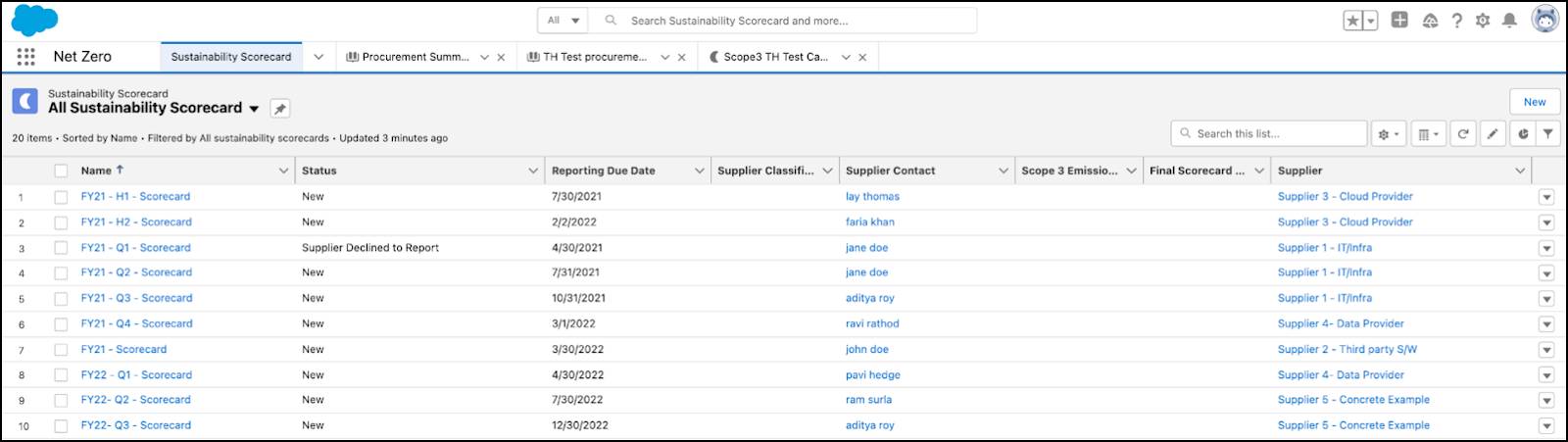The image size is (1568, 442).
Task: Open the App Launcher grid icon
Action: pos(26,57)
